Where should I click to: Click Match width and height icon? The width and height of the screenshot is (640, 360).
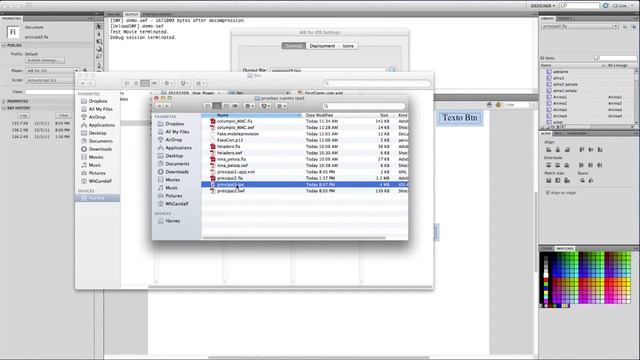tap(567, 180)
